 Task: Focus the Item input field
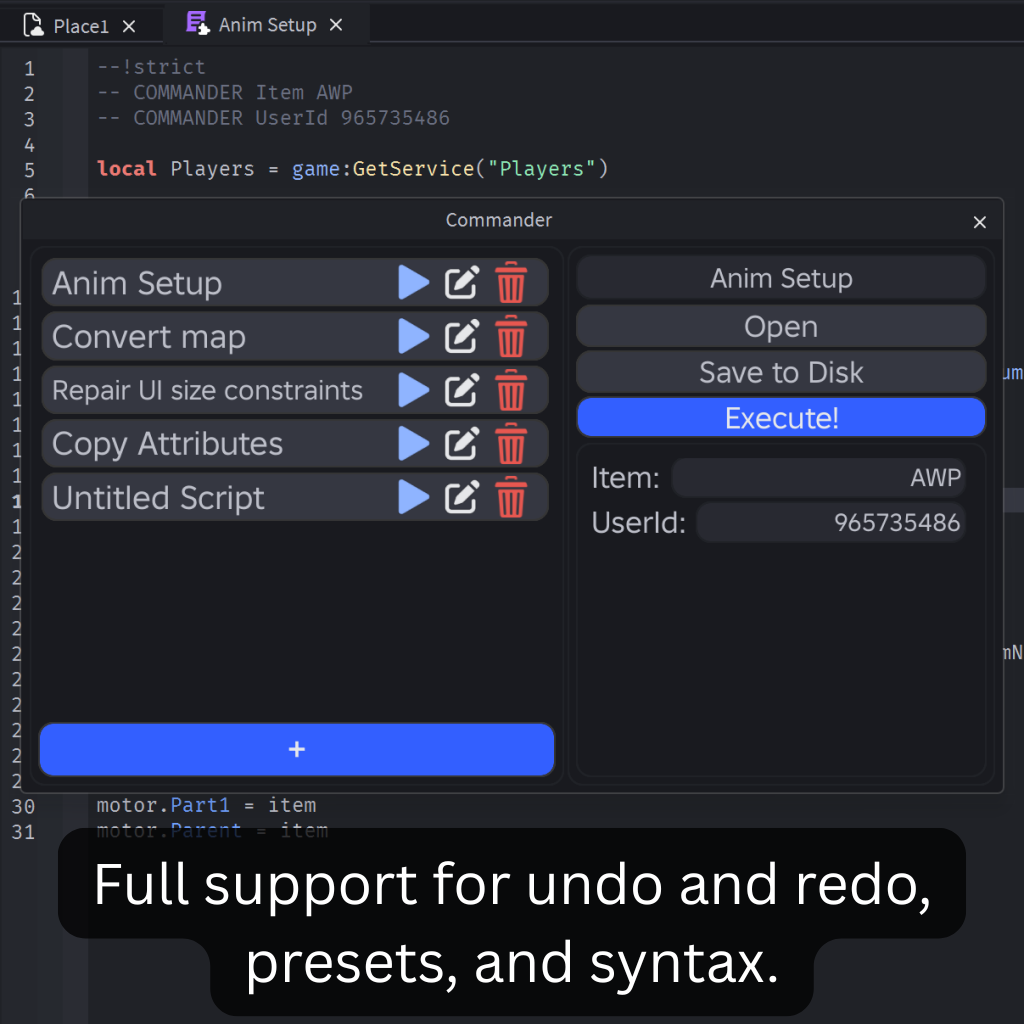818,478
